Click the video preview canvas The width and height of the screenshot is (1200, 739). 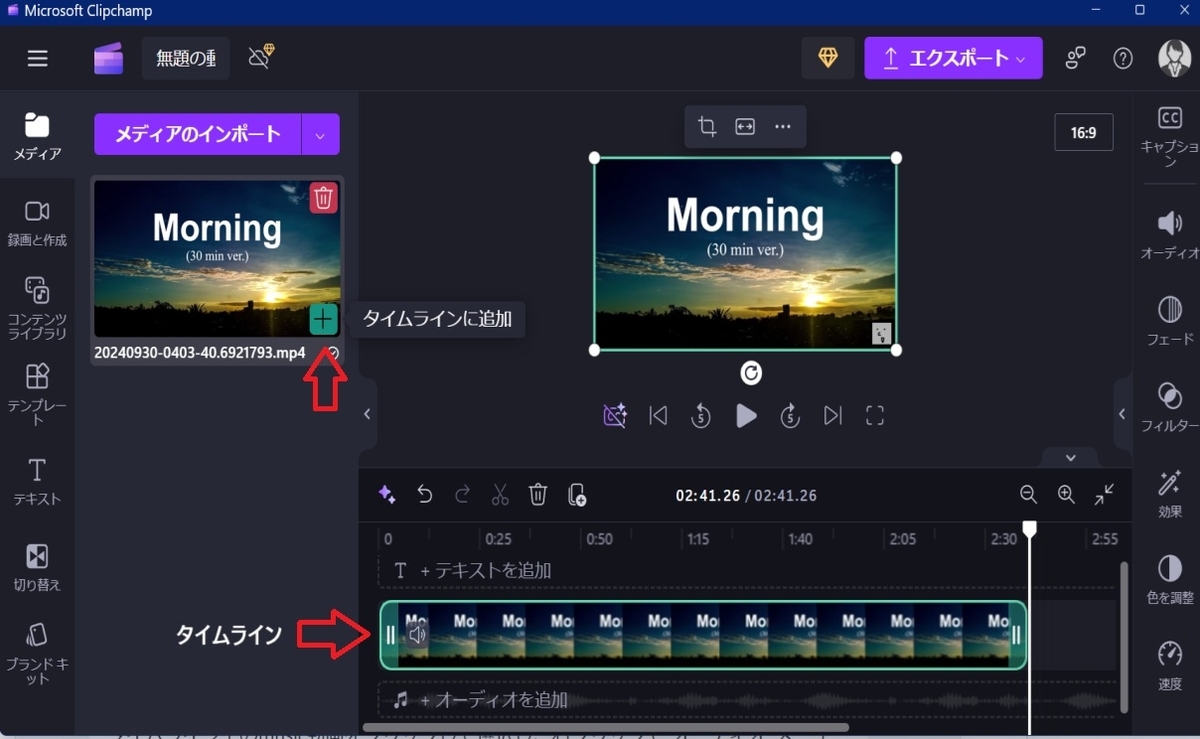click(x=745, y=254)
